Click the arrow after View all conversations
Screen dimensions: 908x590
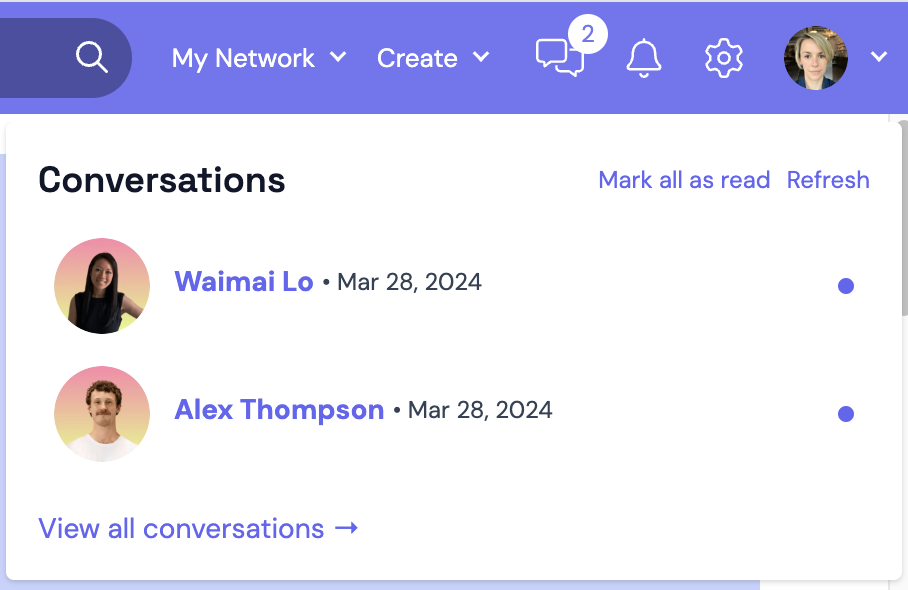pos(346,528)
